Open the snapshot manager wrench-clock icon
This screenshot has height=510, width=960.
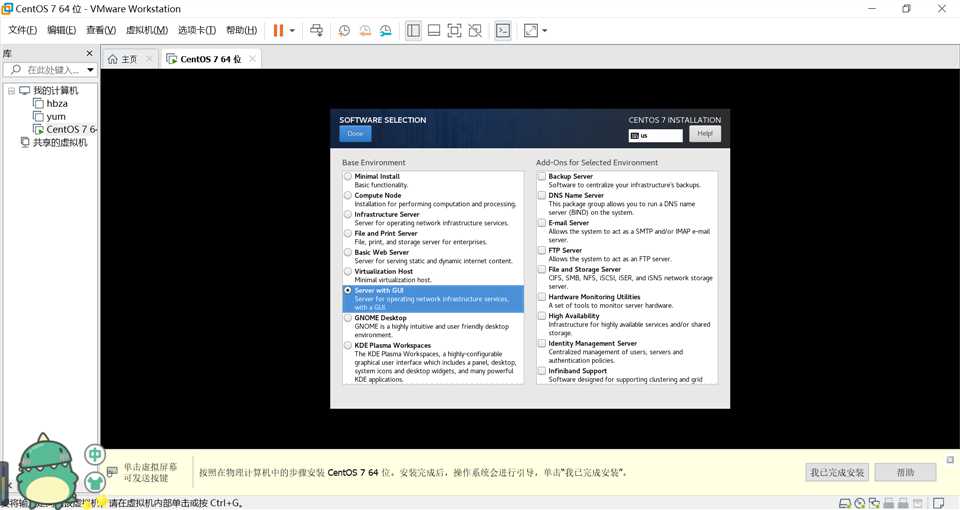point(386,30)
